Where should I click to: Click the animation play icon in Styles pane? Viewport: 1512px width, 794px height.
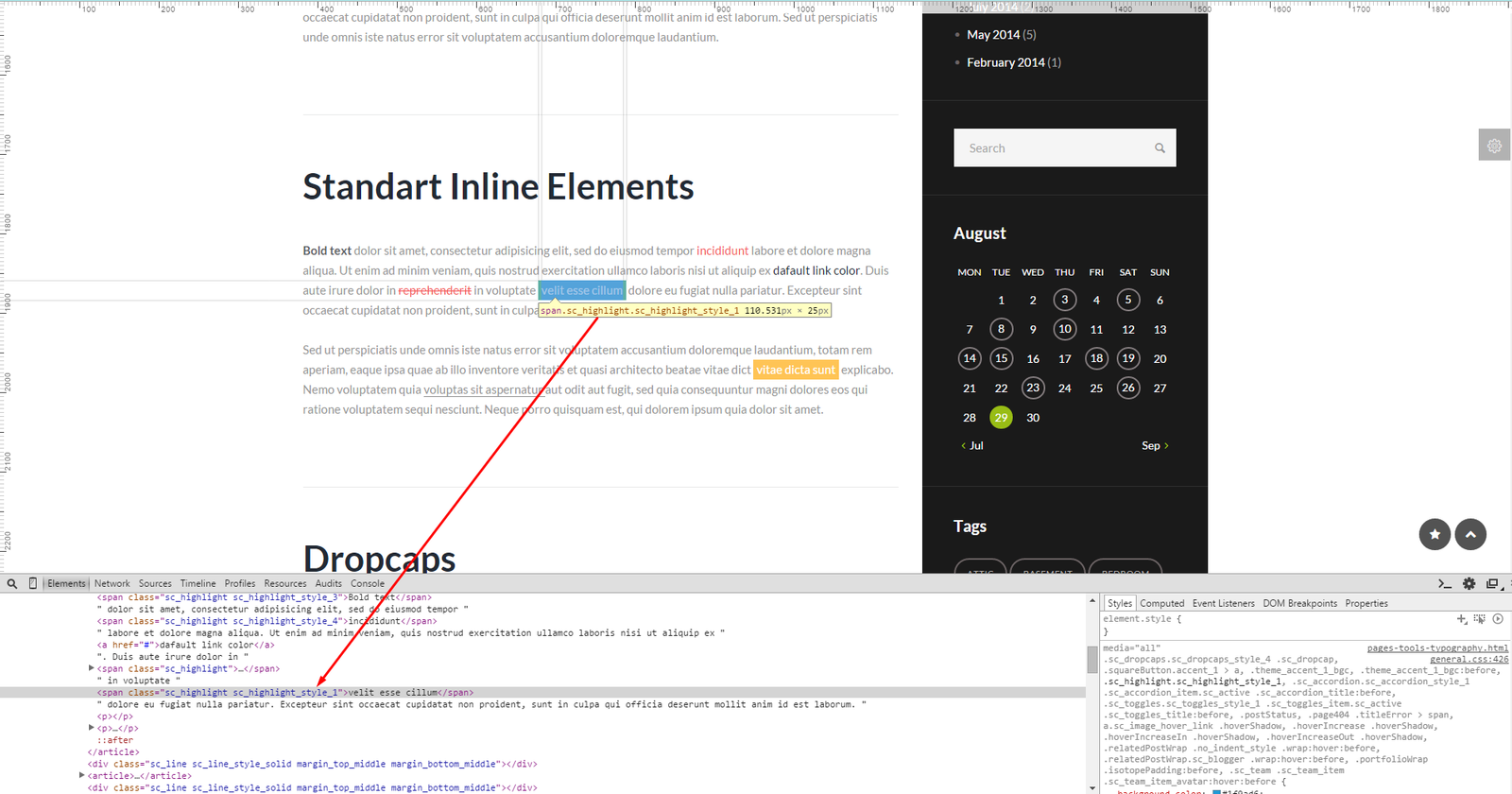(1498, 619)
